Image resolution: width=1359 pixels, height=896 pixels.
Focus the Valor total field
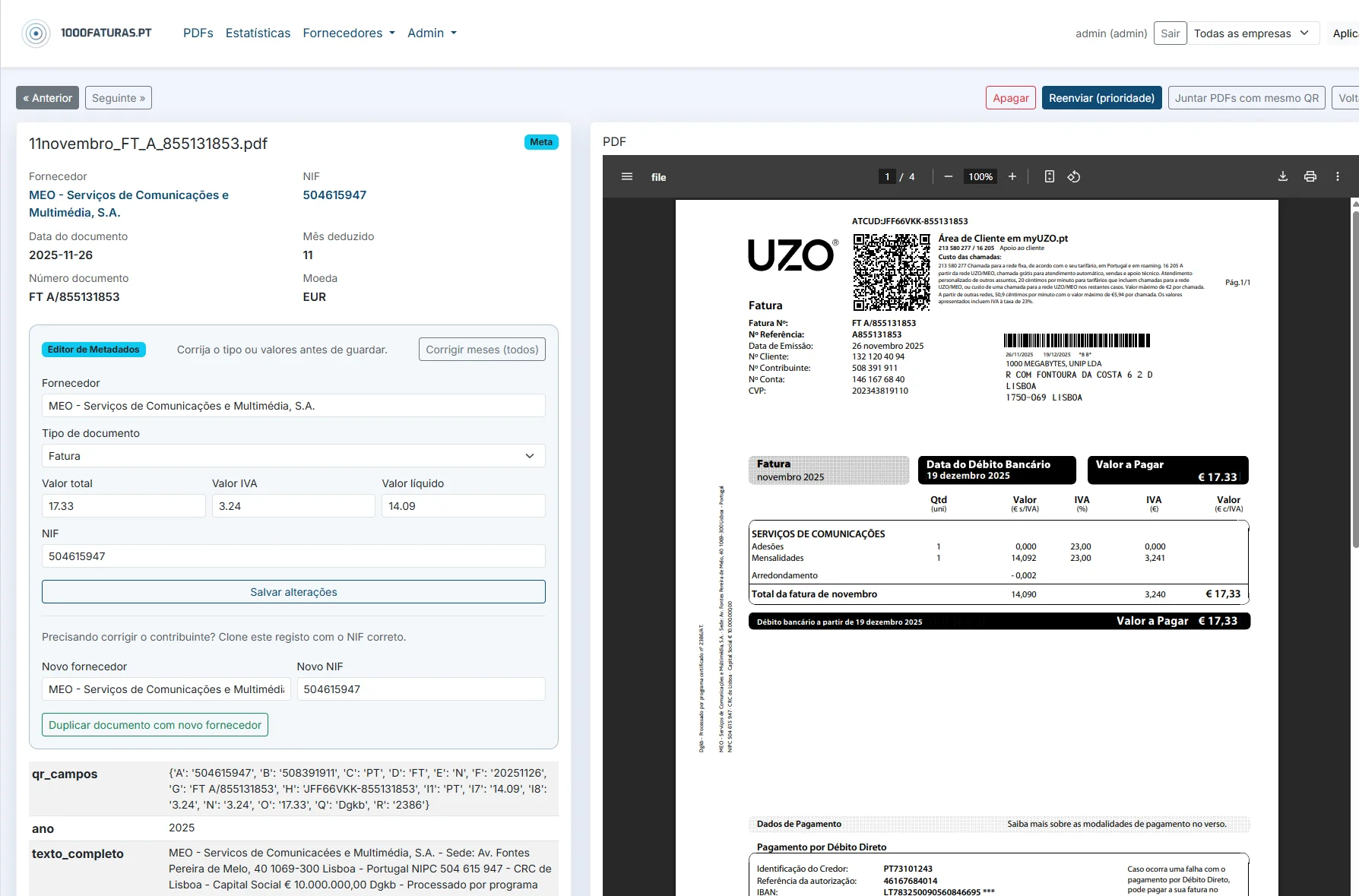[x=124, y=506]
